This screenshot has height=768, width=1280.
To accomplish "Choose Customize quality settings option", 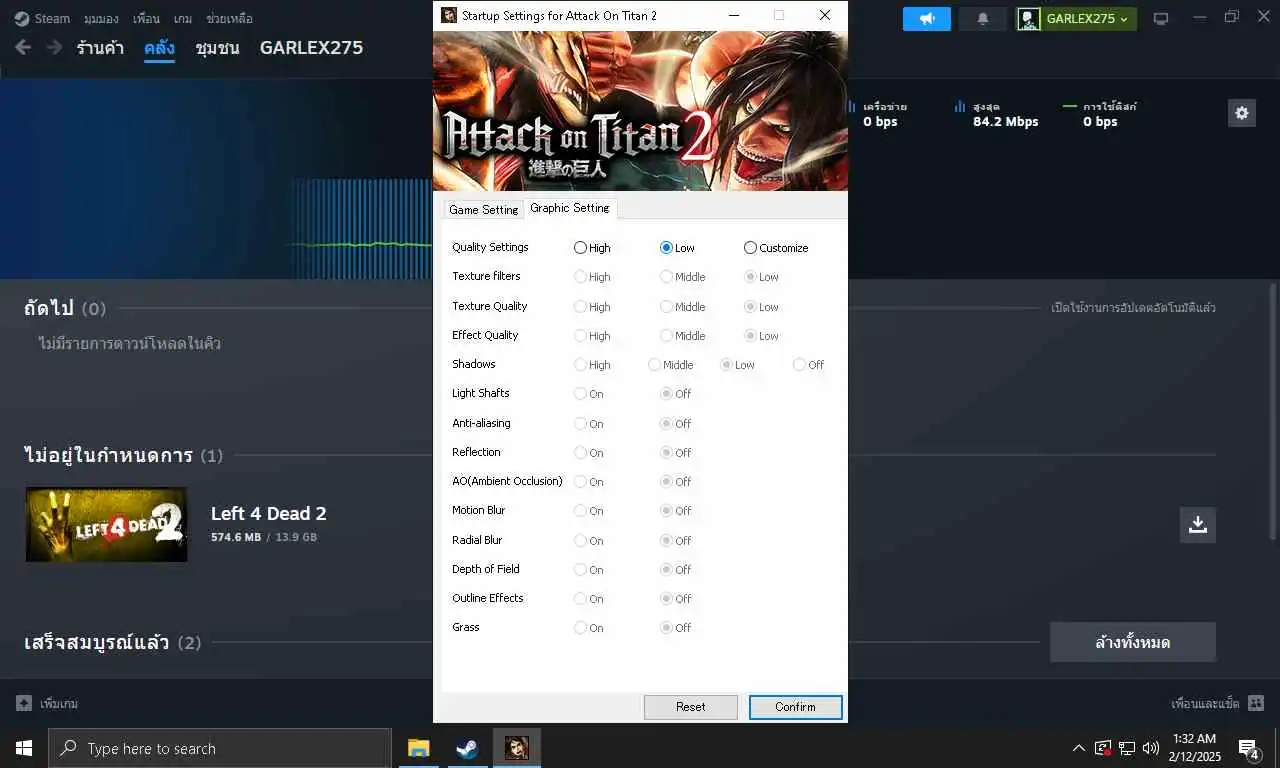I will click(775, 248).
